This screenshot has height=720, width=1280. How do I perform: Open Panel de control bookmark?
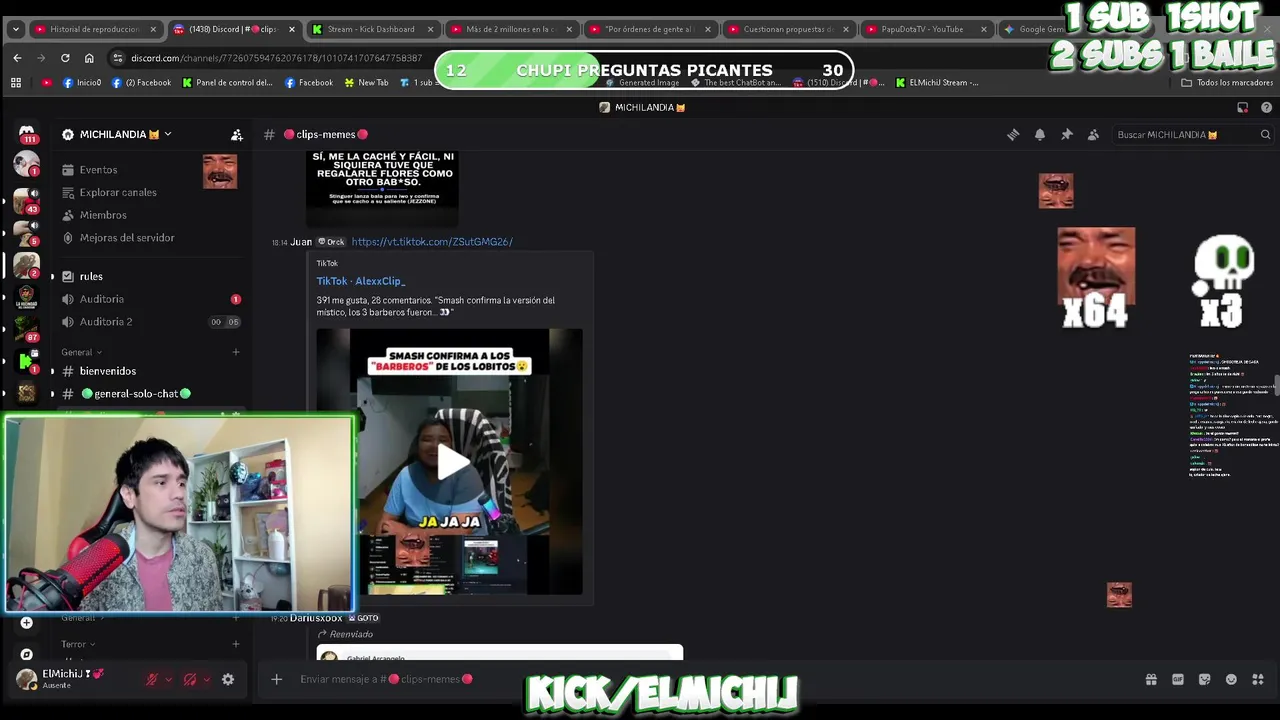(x=227, y=83)
